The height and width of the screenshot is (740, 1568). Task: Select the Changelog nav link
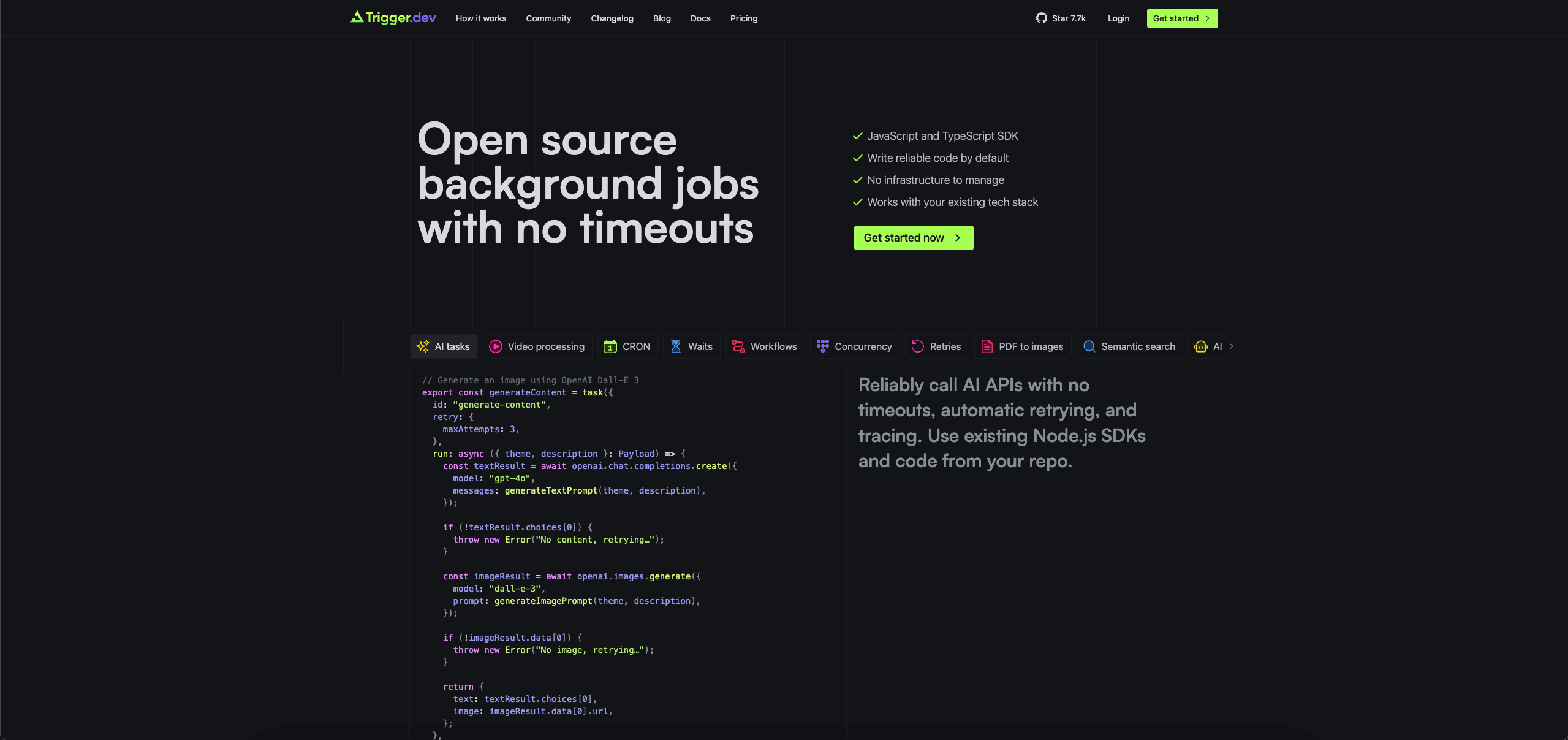(x=612, y=18)
